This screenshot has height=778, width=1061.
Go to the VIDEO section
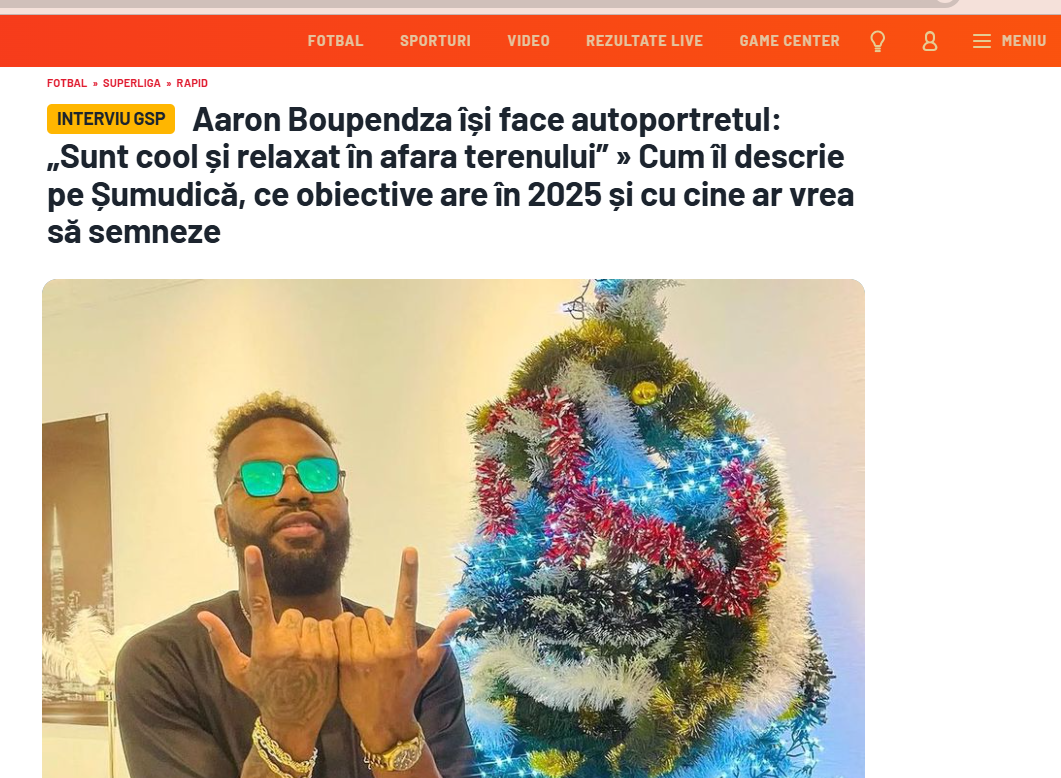(528, 41)
